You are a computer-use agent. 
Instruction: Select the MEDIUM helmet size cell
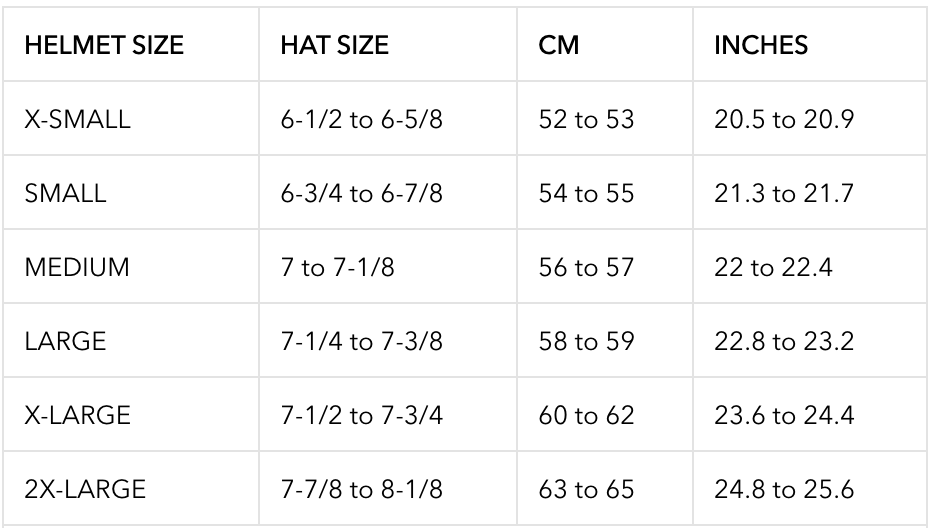[x=131, y=266]
